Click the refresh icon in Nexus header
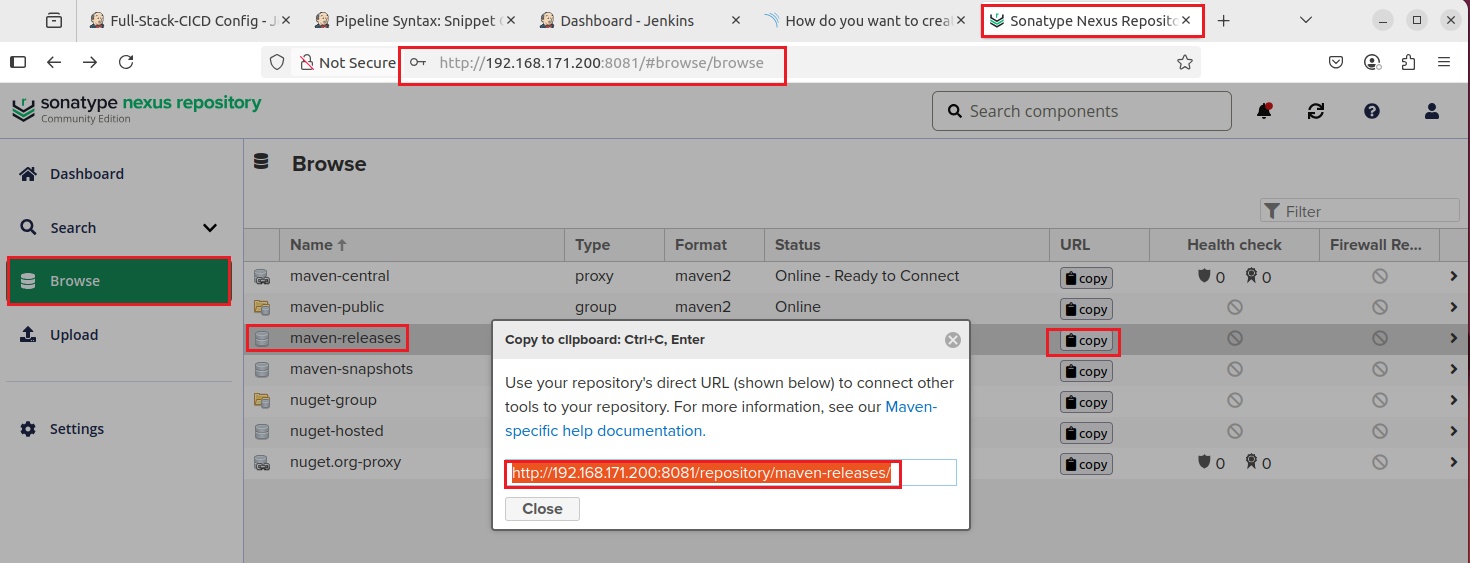This screenshot has height=563, width=1470. [x=1316, y=111]
